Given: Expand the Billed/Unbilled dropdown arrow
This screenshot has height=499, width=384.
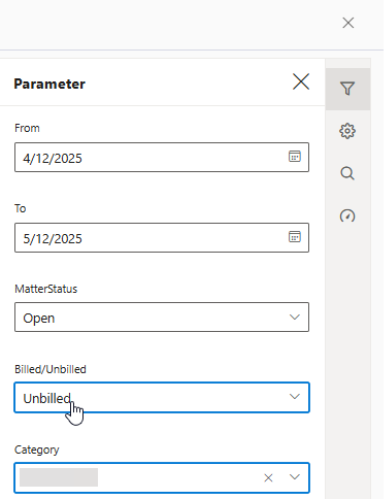Looking at the screenshot, I should 294,397.
